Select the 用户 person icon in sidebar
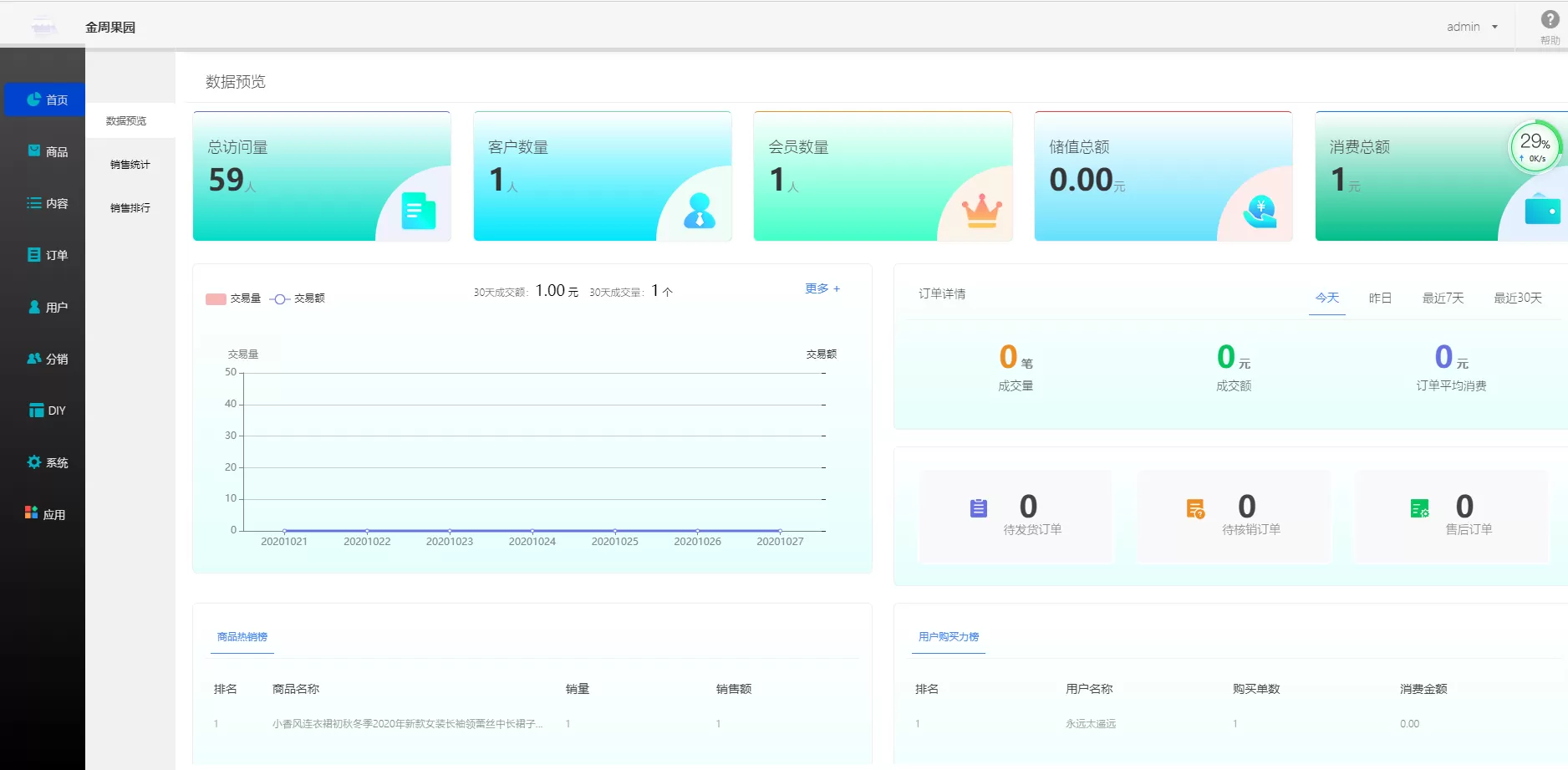The height and width of the screenshot is (770, 1568). point(33,307)
